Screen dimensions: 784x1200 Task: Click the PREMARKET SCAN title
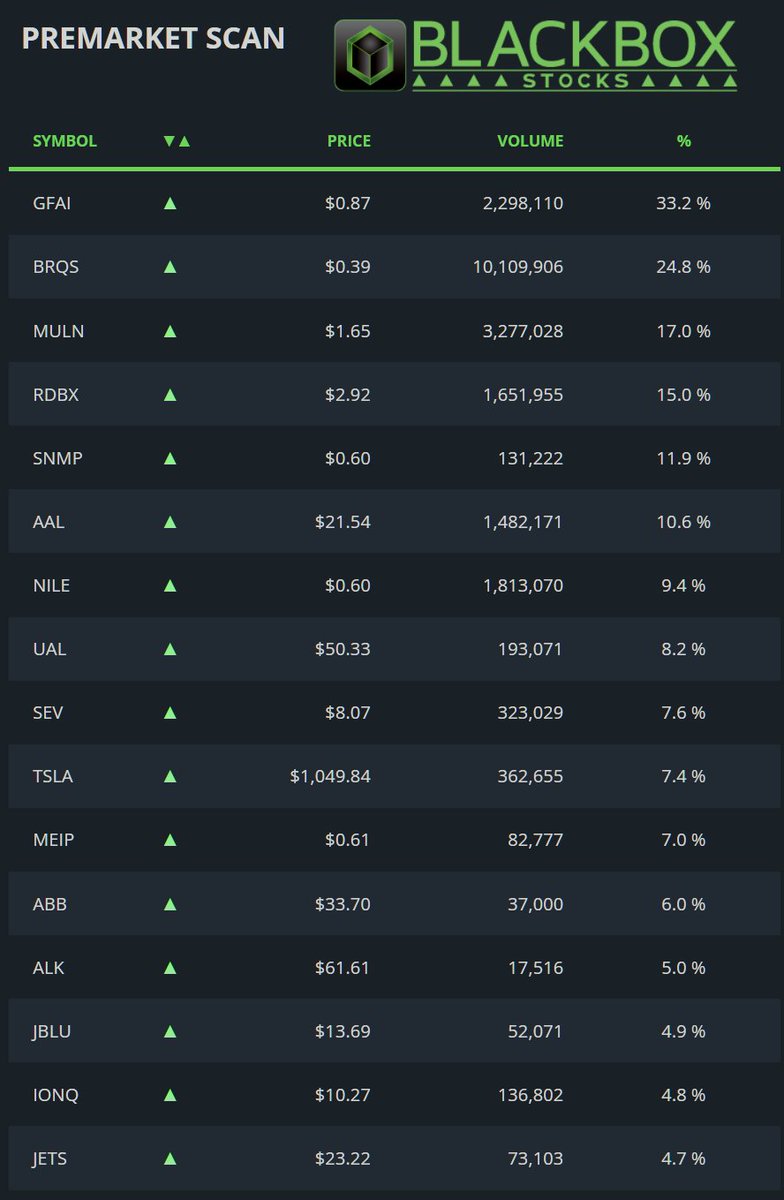tap(153, 38)
